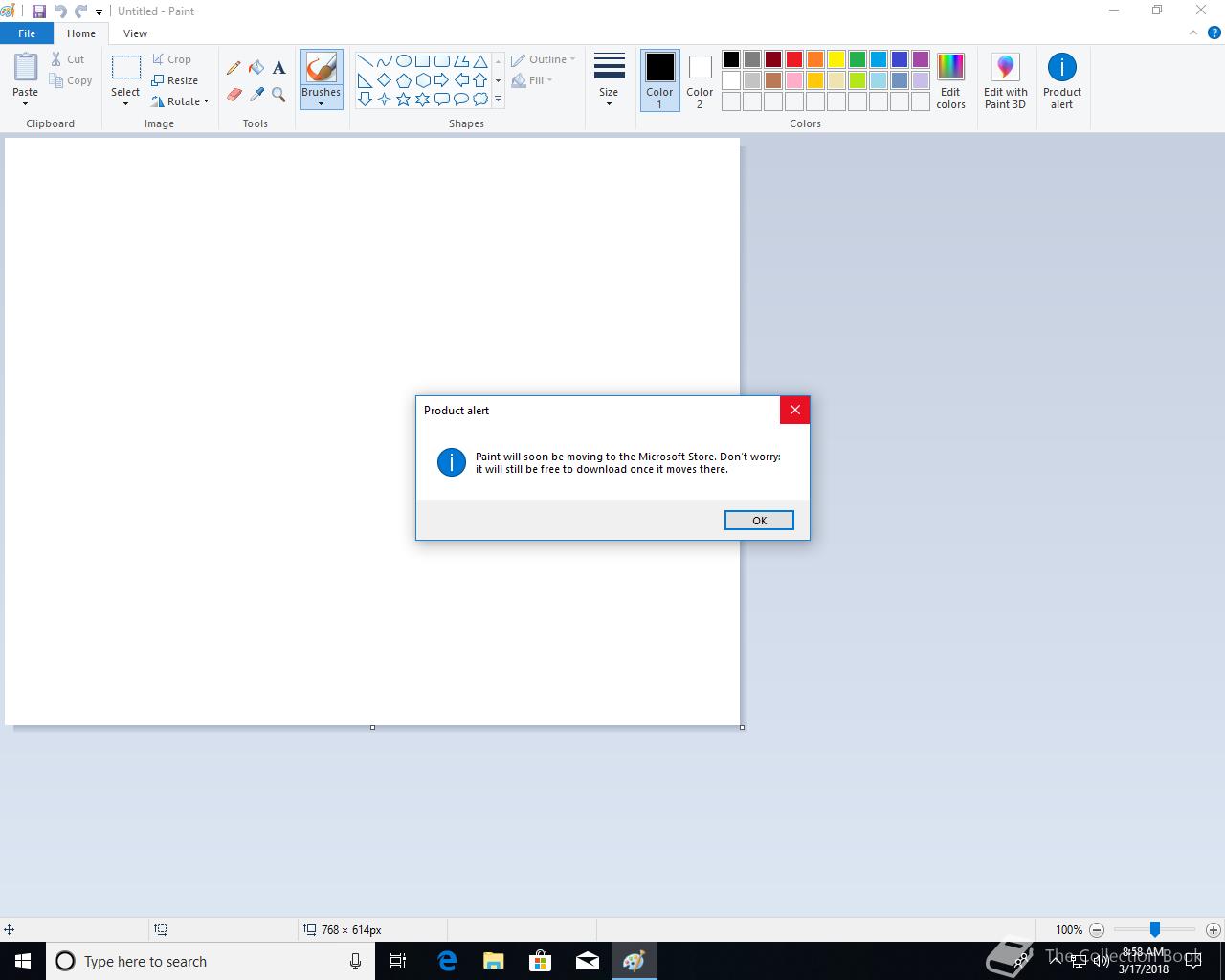Screen dimensions: 1225x980
Task: Select the Pencil tool
Action: point(234,68)
